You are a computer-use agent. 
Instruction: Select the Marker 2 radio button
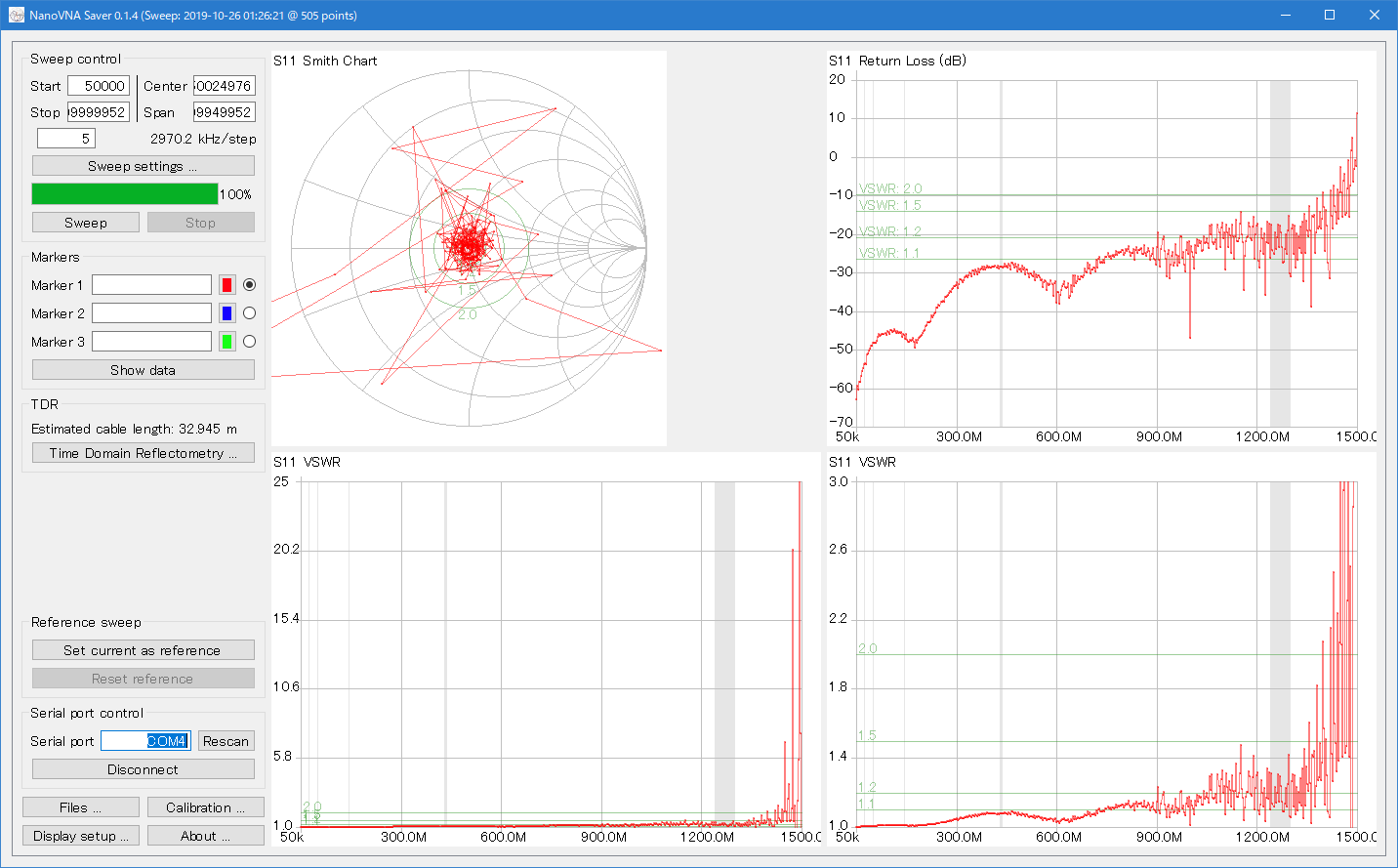click(250, 313)
